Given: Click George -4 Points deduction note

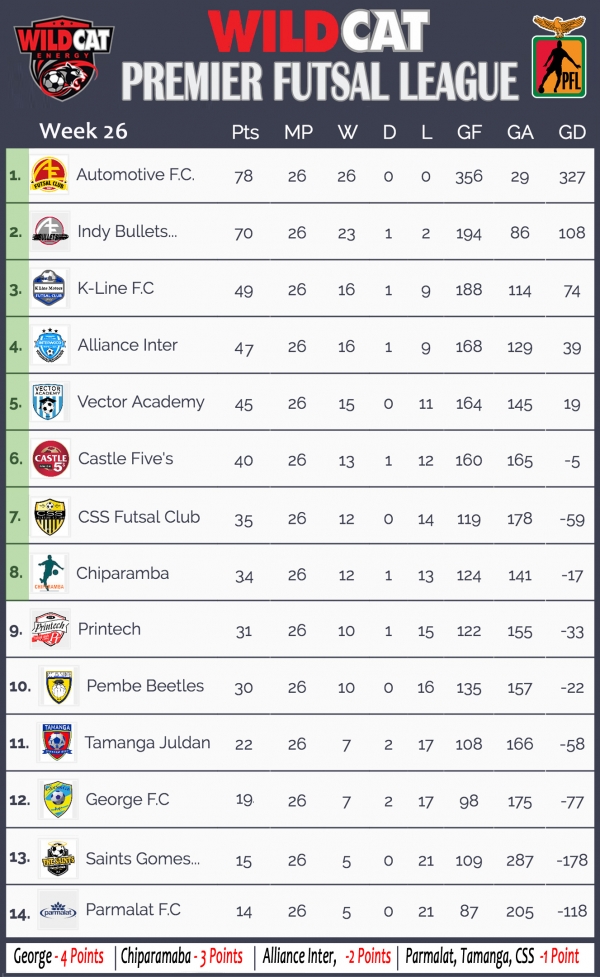Looking at the screenshot, I should [x=59, y=956].
